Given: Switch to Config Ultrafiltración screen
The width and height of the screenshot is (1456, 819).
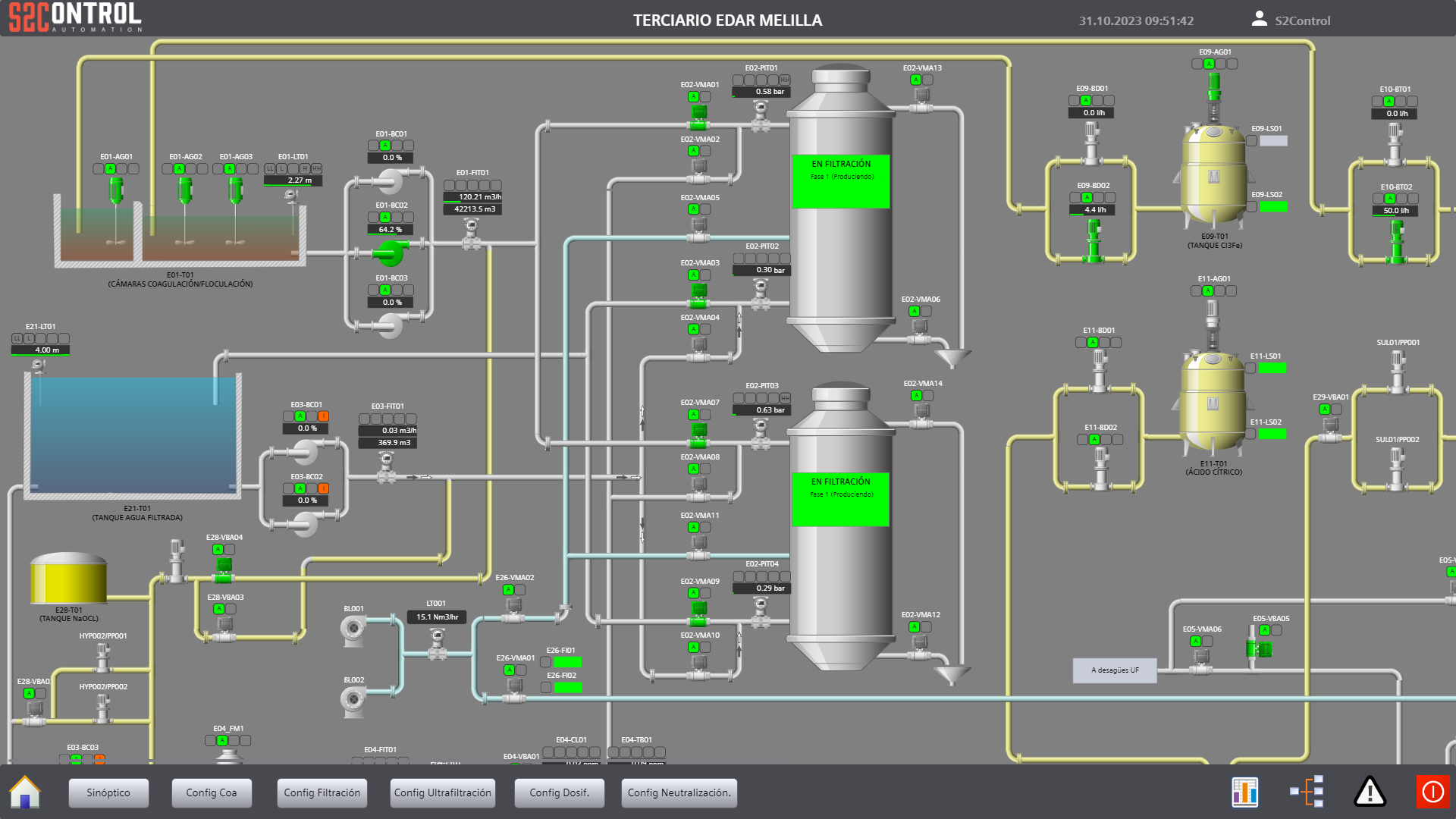Looking at the screenshot, I should pos(442,792).
